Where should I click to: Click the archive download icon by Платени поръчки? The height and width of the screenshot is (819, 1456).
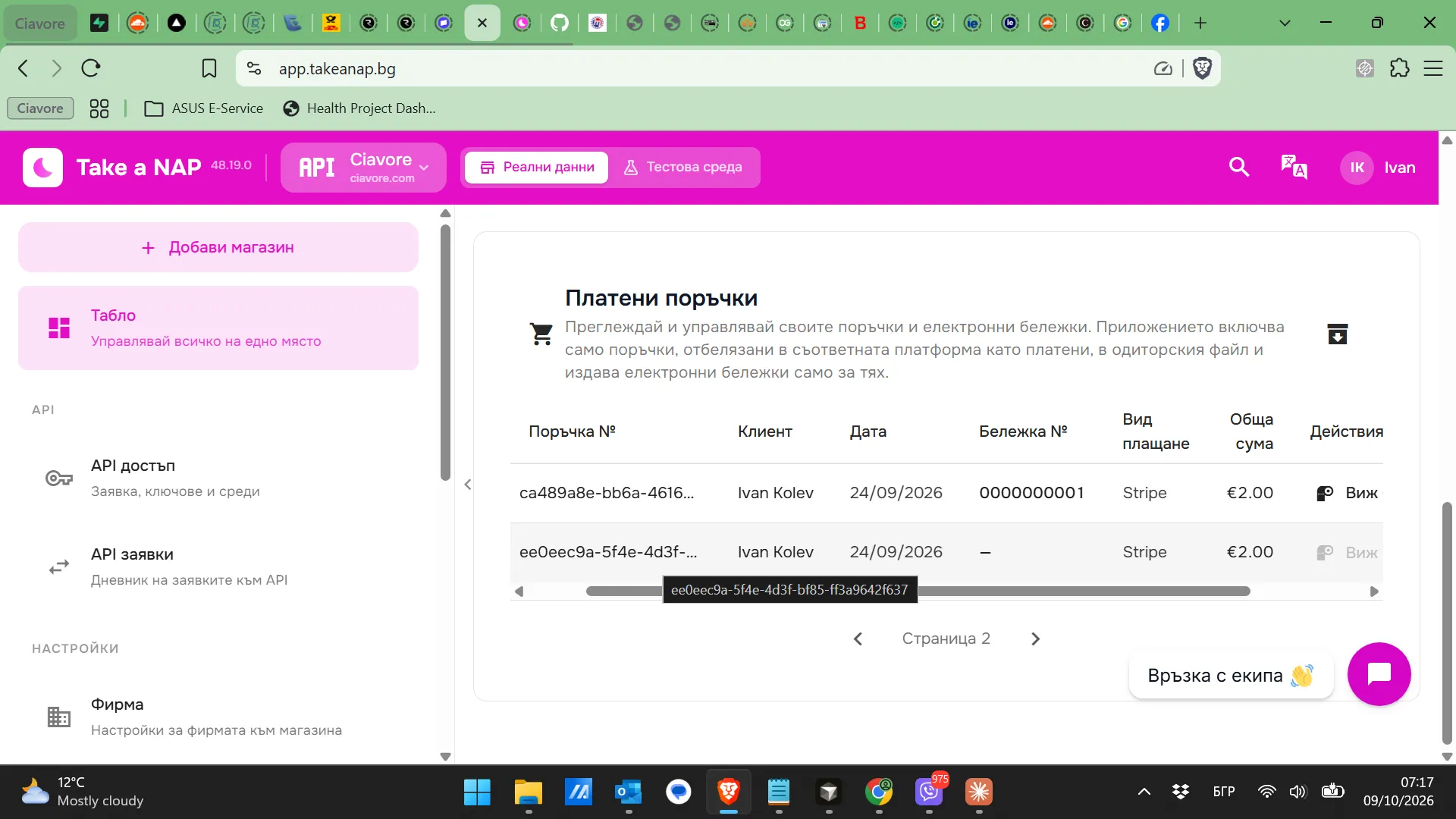pyautogui.click(x=1338, y=334)
